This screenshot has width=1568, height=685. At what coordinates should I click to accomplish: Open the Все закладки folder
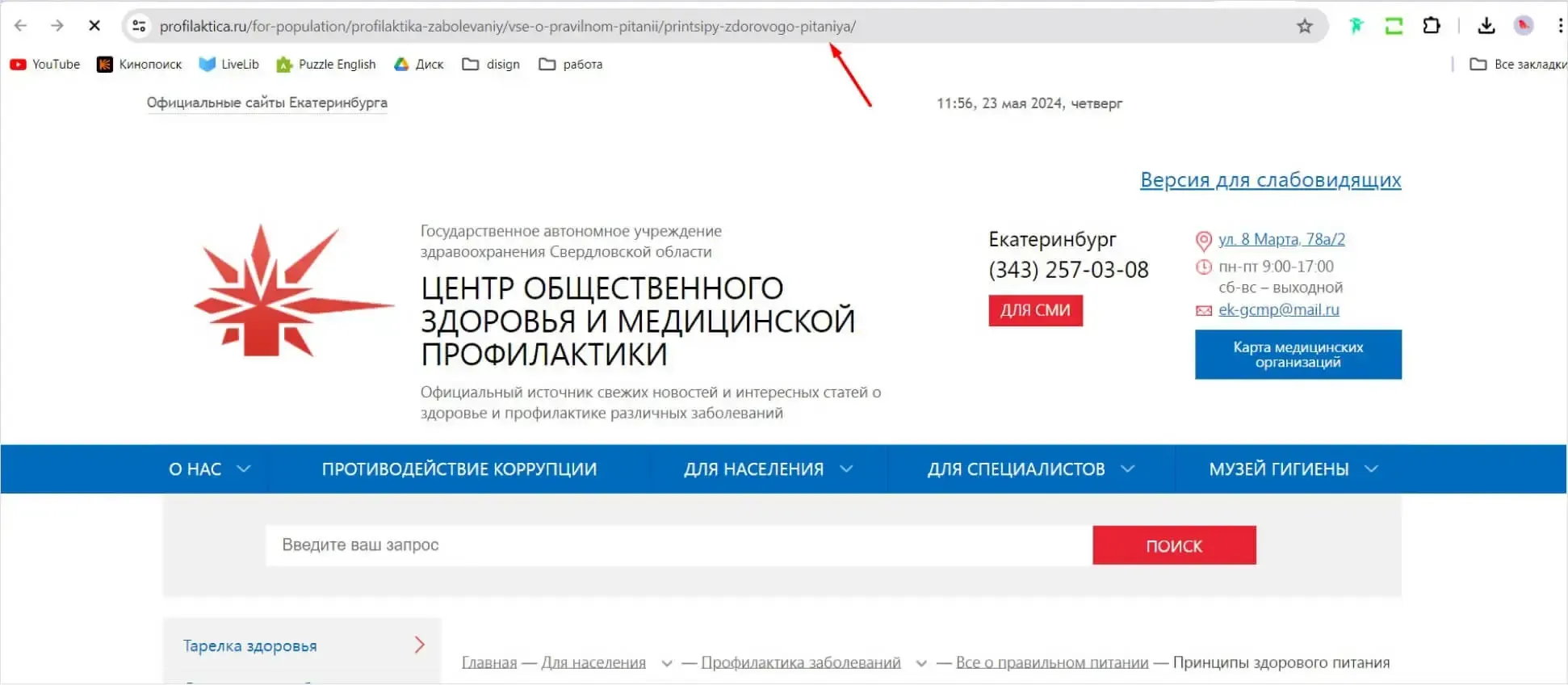click(x=1518, y=65)
